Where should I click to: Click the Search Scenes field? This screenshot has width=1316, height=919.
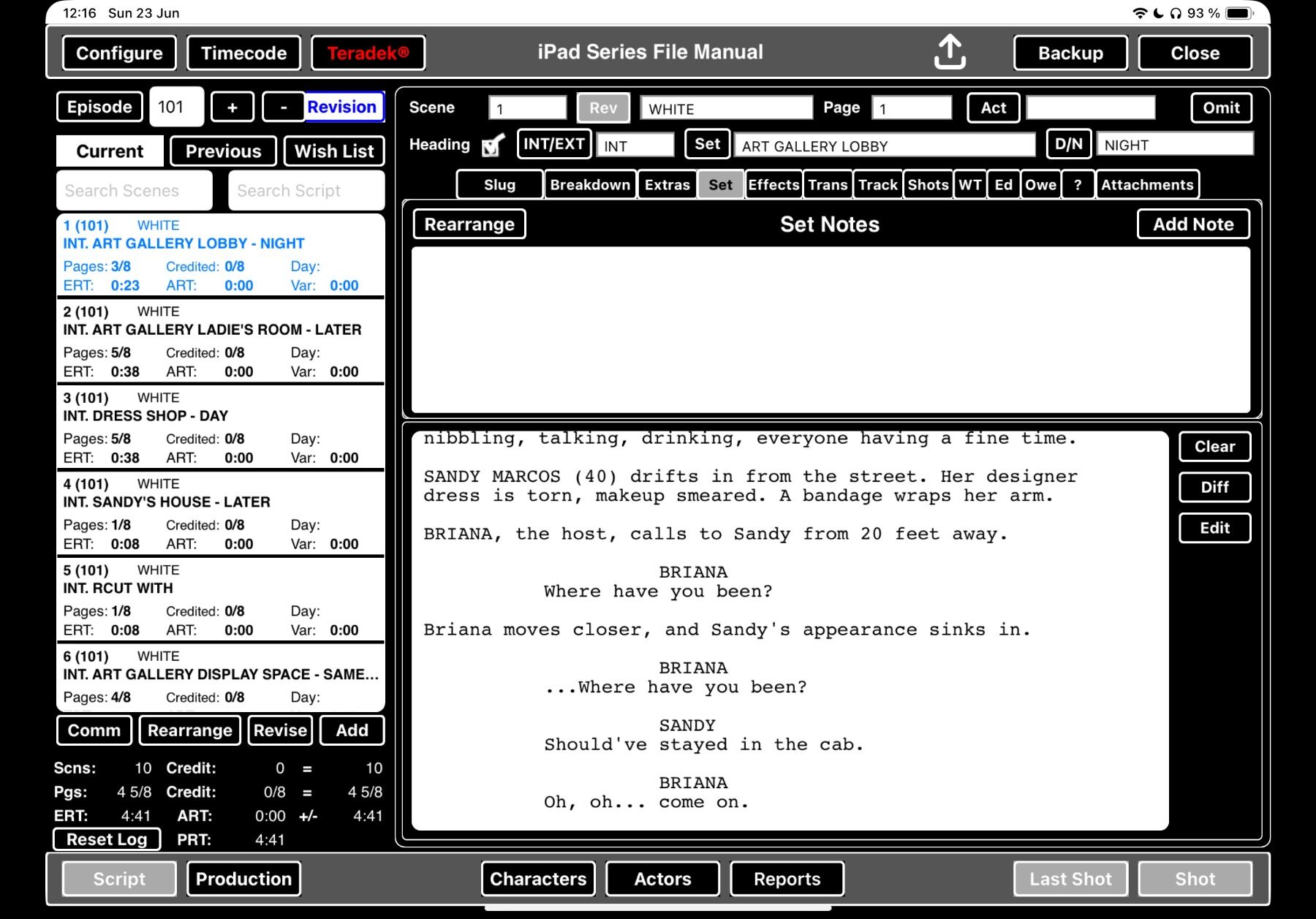[x=135, y=191]
